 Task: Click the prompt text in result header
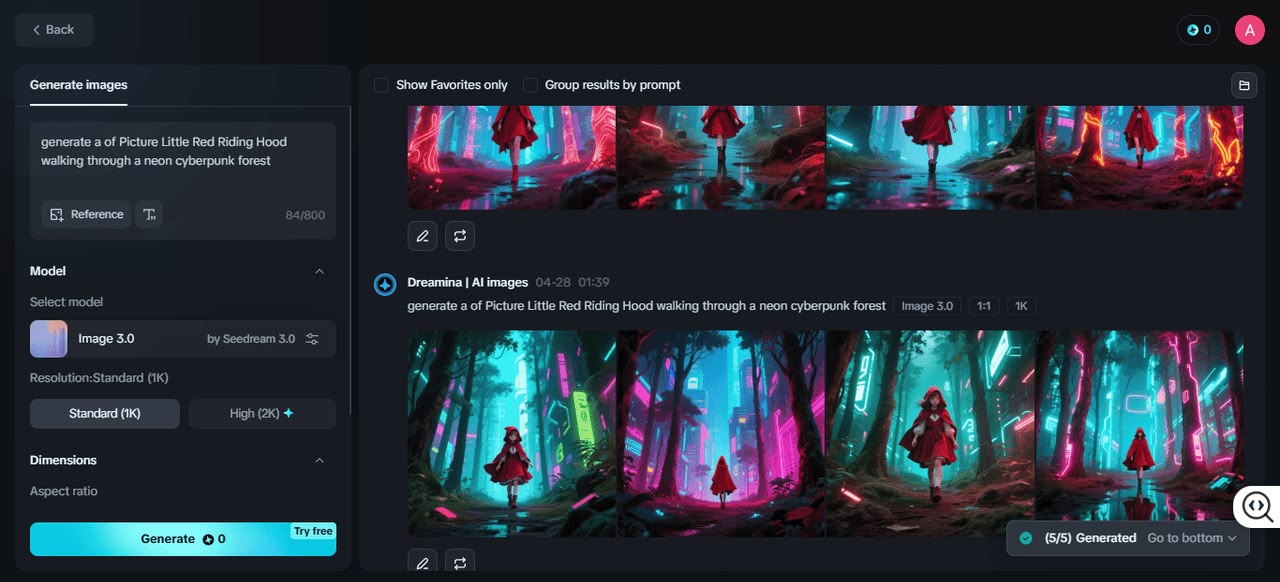(x=646, y=306)
